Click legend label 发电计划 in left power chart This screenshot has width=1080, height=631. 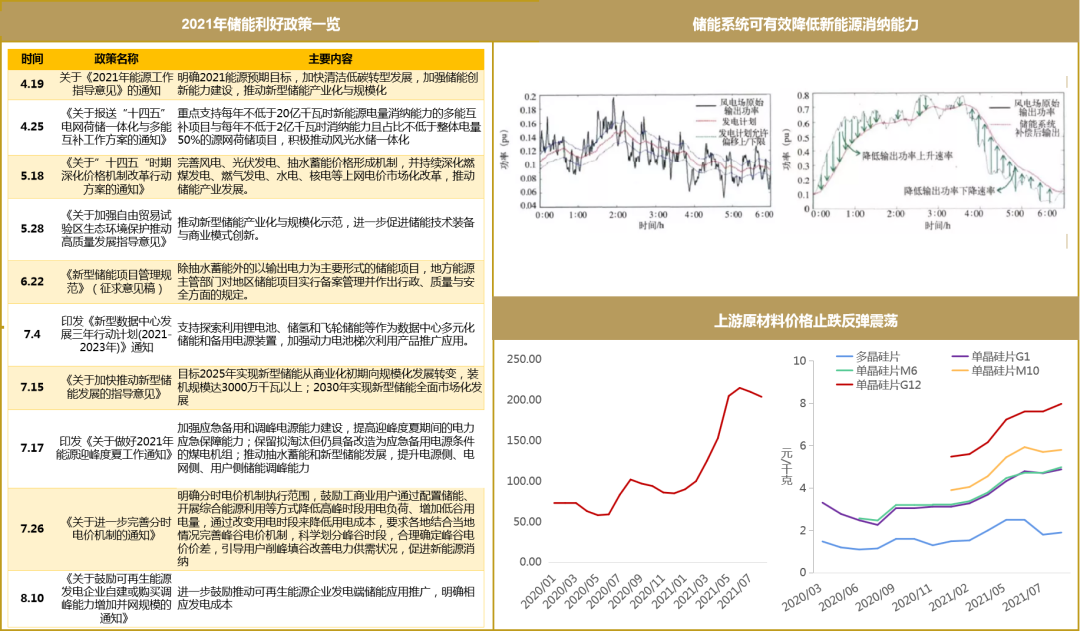click(x=739, y=121)
